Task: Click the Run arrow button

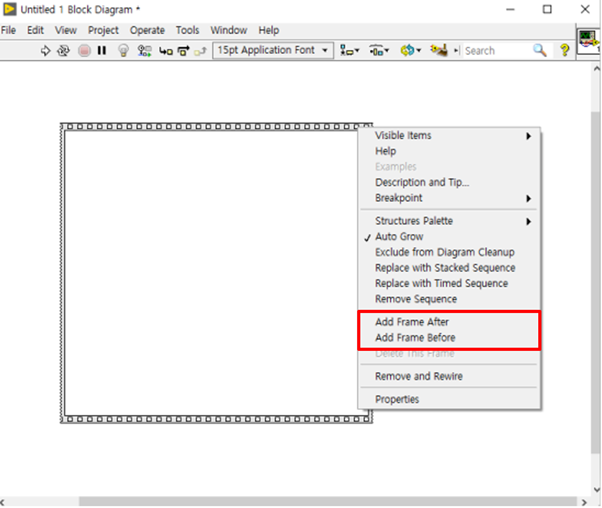Action: click(x=45, y=50)
